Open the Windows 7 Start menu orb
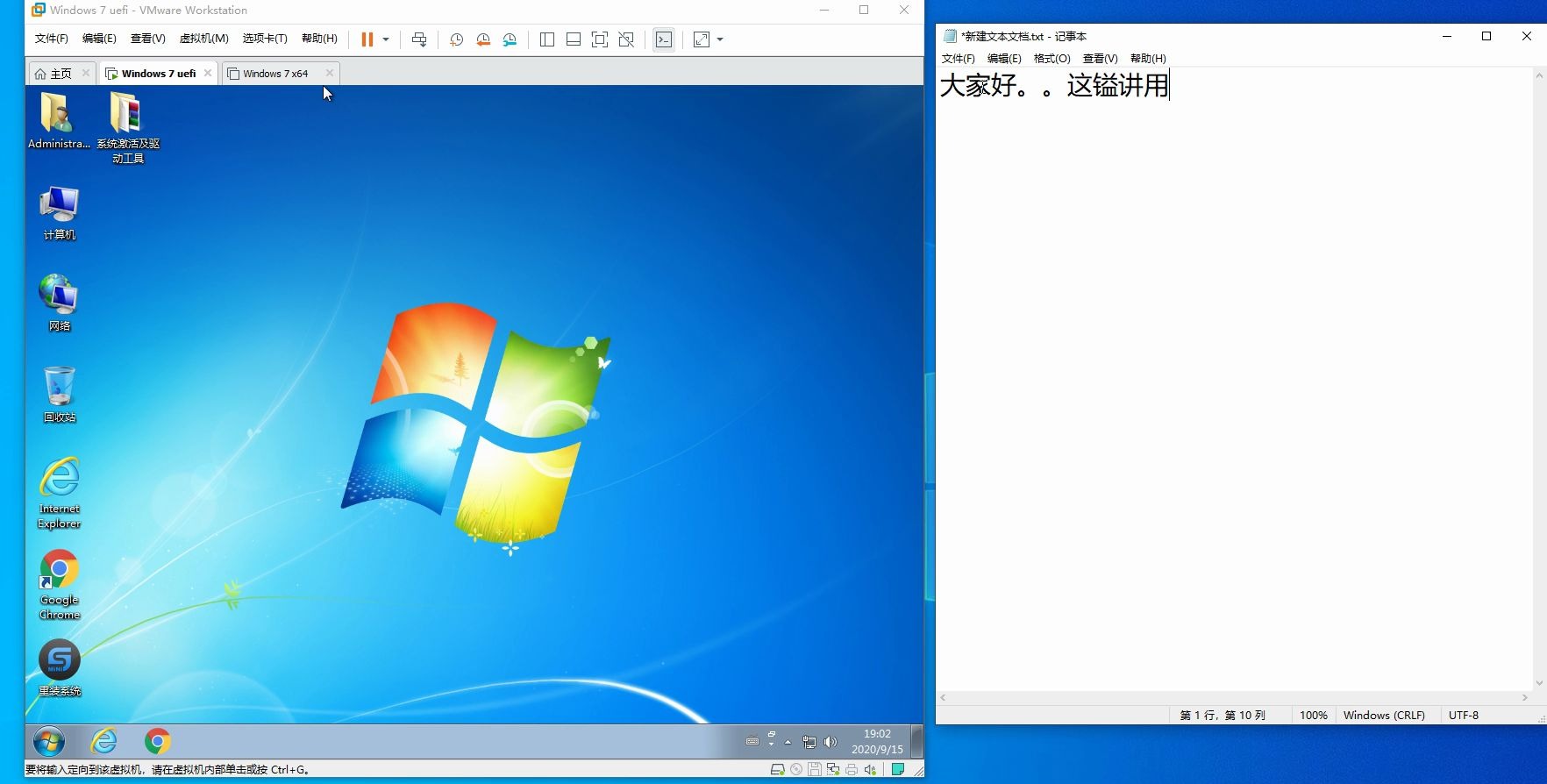This screenshot has width=1547, height=784. tap(49, 742)
